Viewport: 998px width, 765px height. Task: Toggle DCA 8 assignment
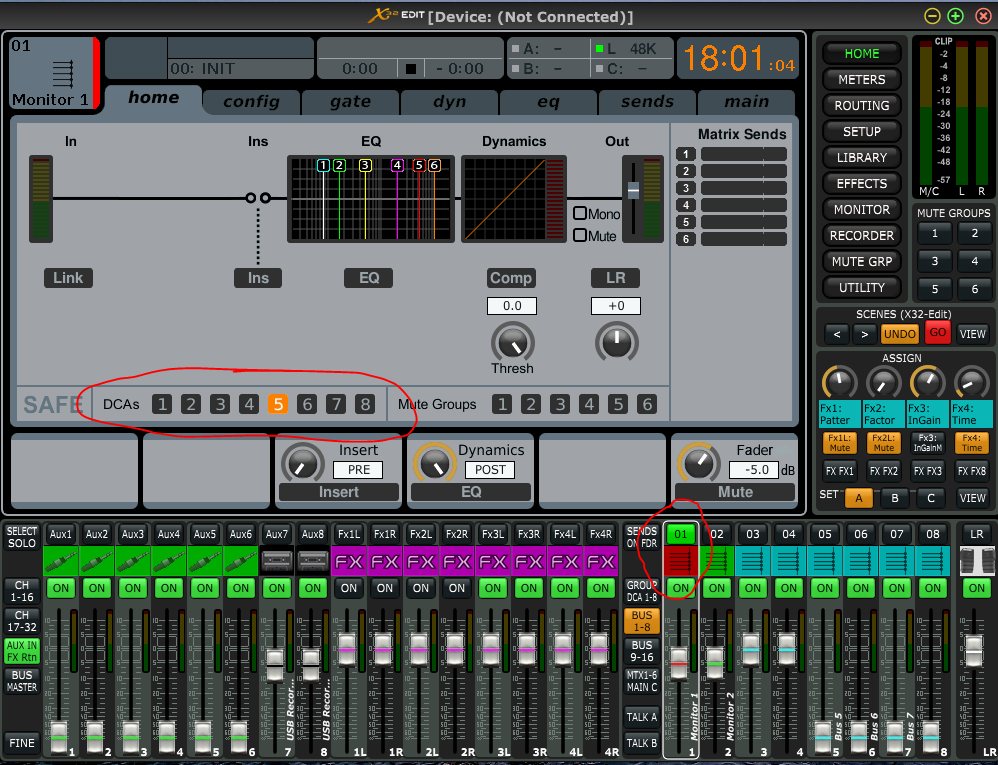pyautogui.click(x=365, y=404)
